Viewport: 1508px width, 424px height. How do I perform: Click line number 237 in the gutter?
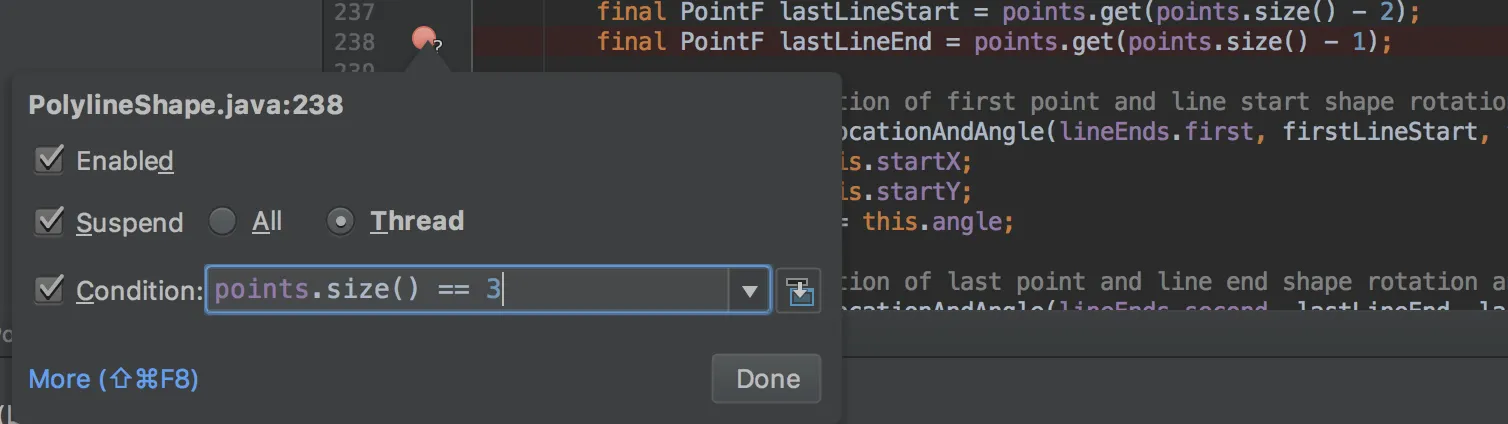355,12
